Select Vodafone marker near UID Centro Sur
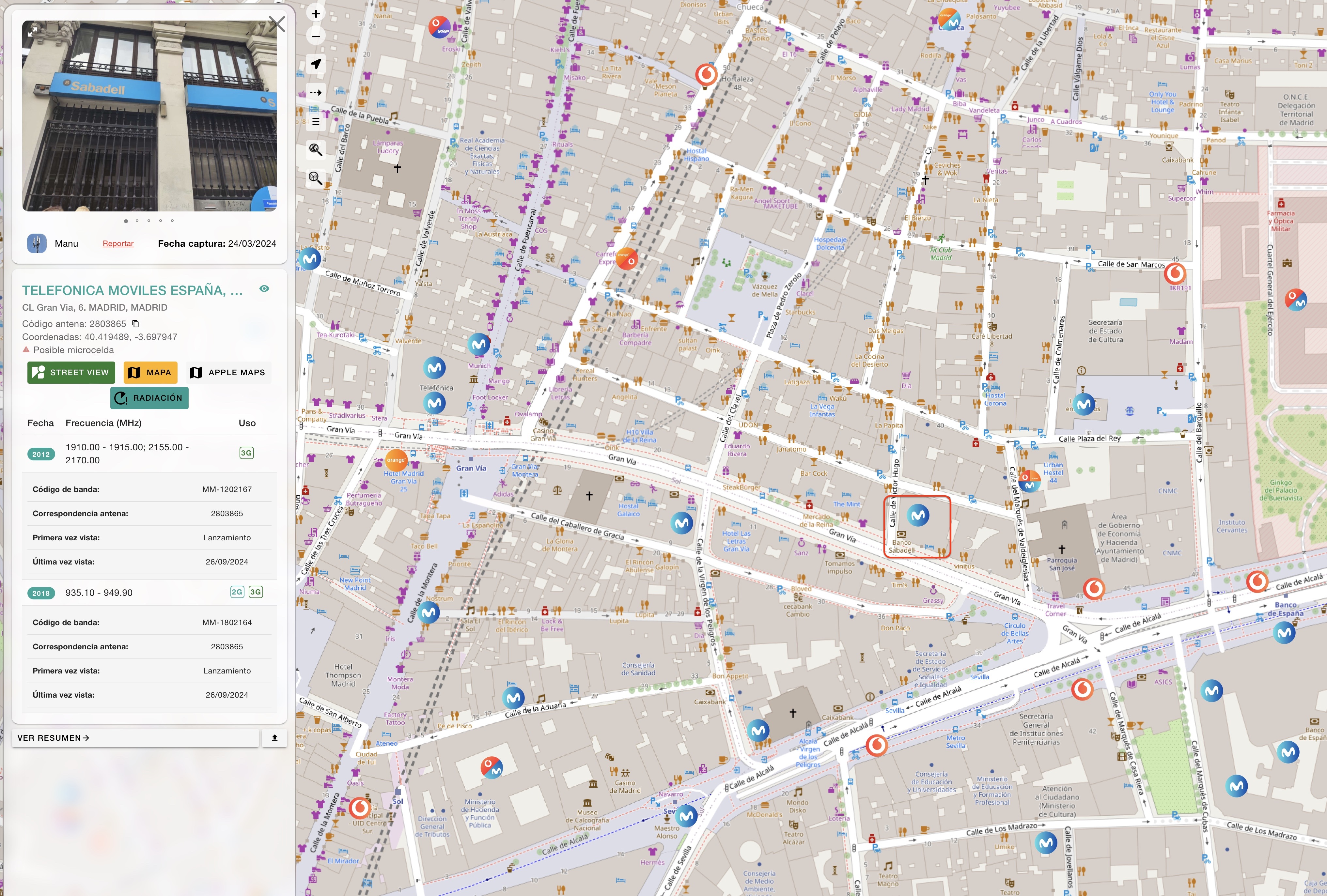Viewport: 1327px width, 896px height. (x=360, y=808)
